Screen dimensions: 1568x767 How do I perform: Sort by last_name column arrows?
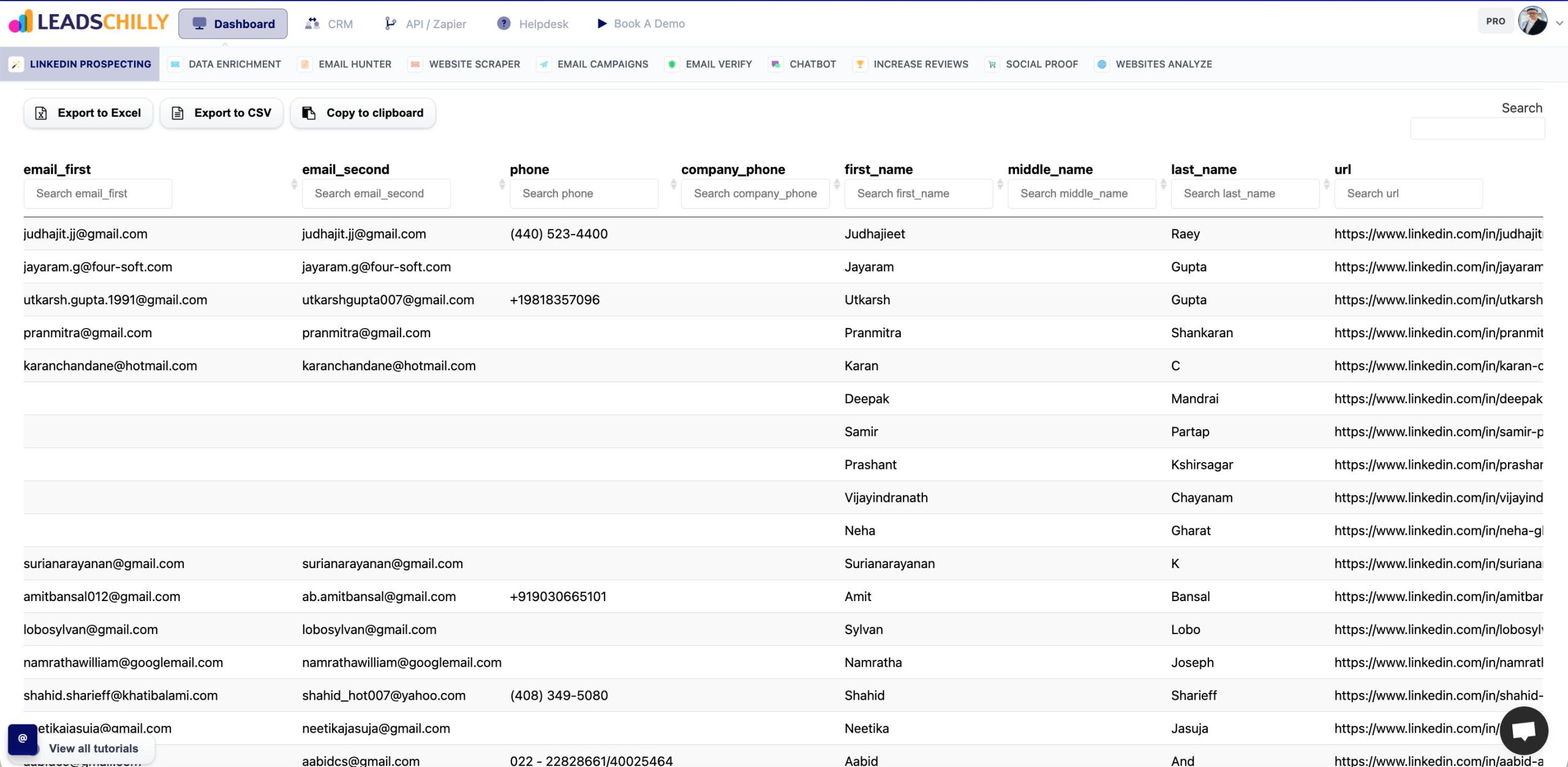click(1327, 184)
